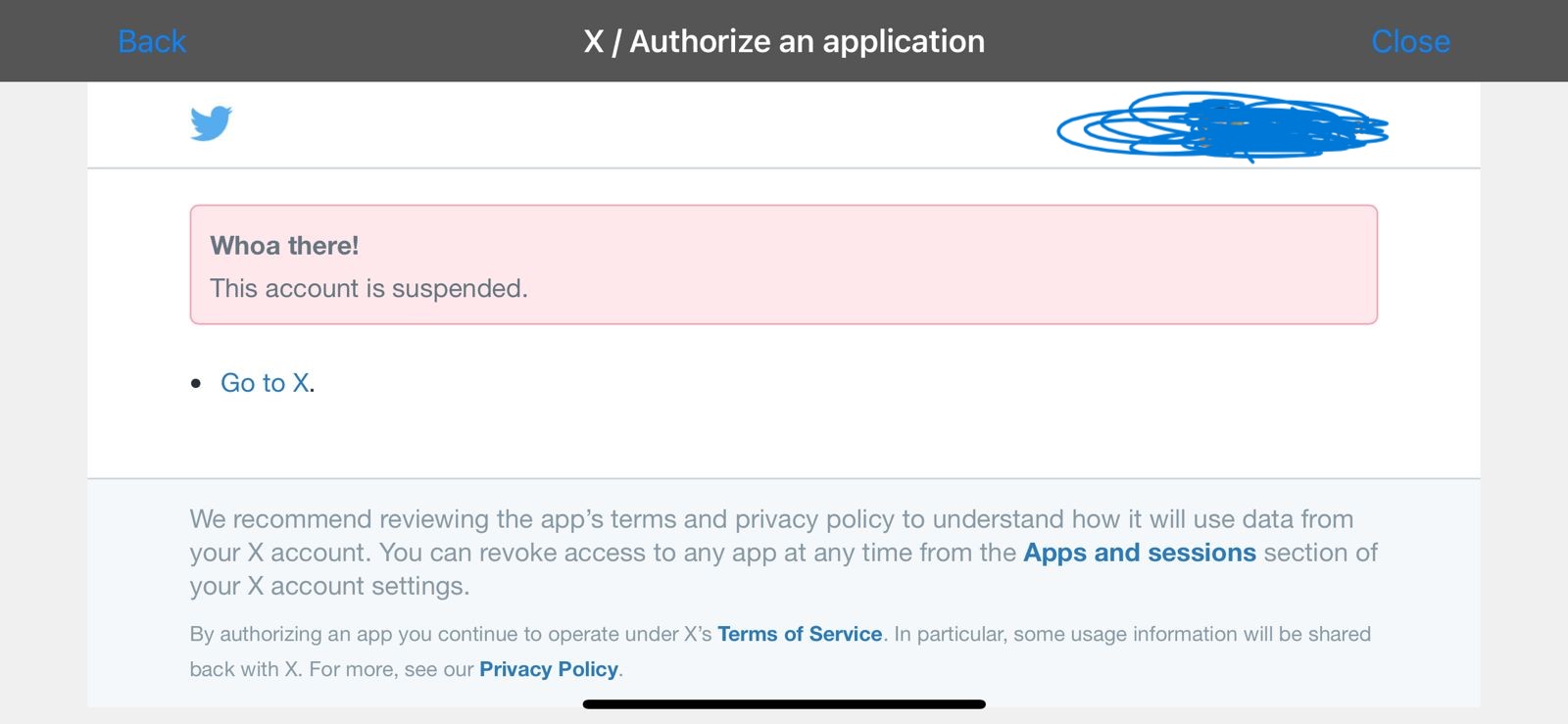Screen dimensions: 1568x724
Task: Click the Twitter bird logo
Action: [211, 123]
